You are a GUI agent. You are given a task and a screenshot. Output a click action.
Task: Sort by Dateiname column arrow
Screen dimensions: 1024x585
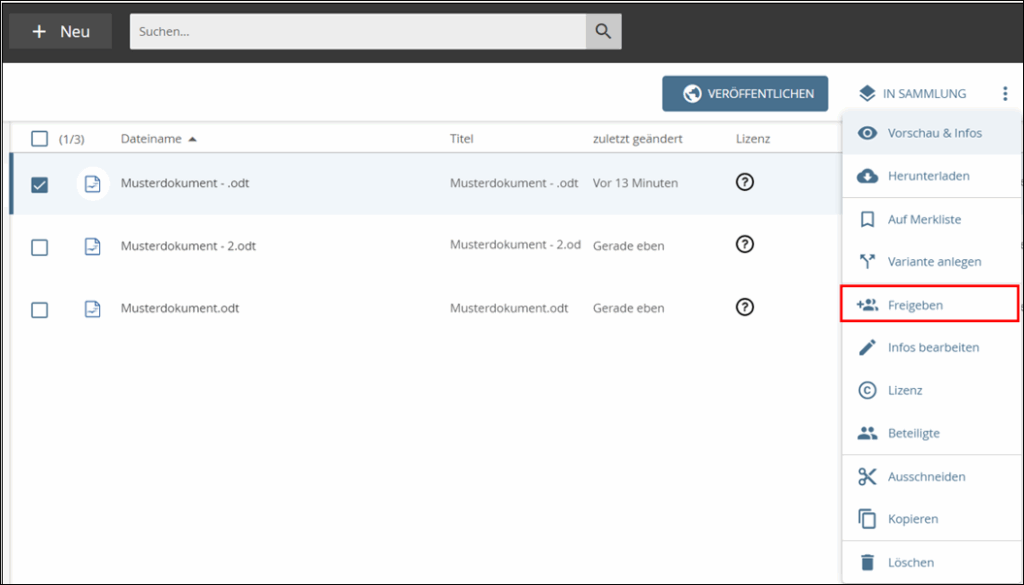(192, 139)
